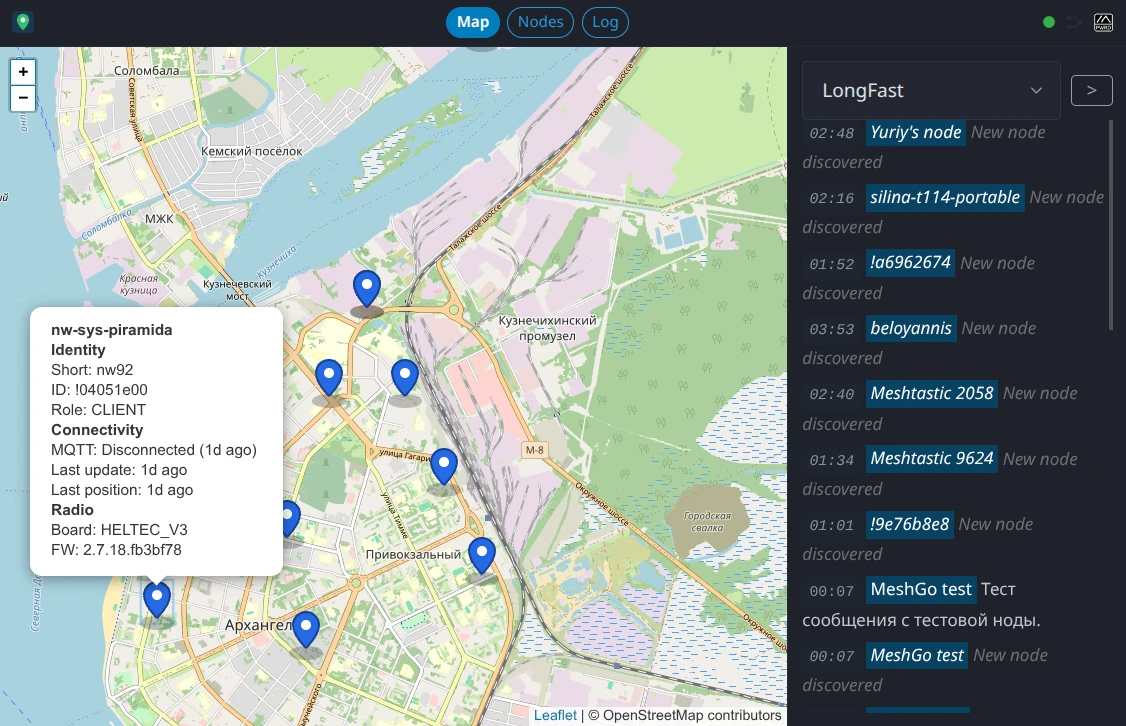Open the !a6962674 node entry

click(910, 263)
